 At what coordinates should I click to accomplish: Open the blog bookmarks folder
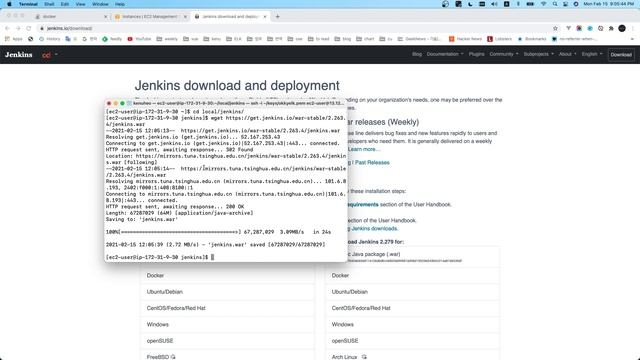coord(343,39)
